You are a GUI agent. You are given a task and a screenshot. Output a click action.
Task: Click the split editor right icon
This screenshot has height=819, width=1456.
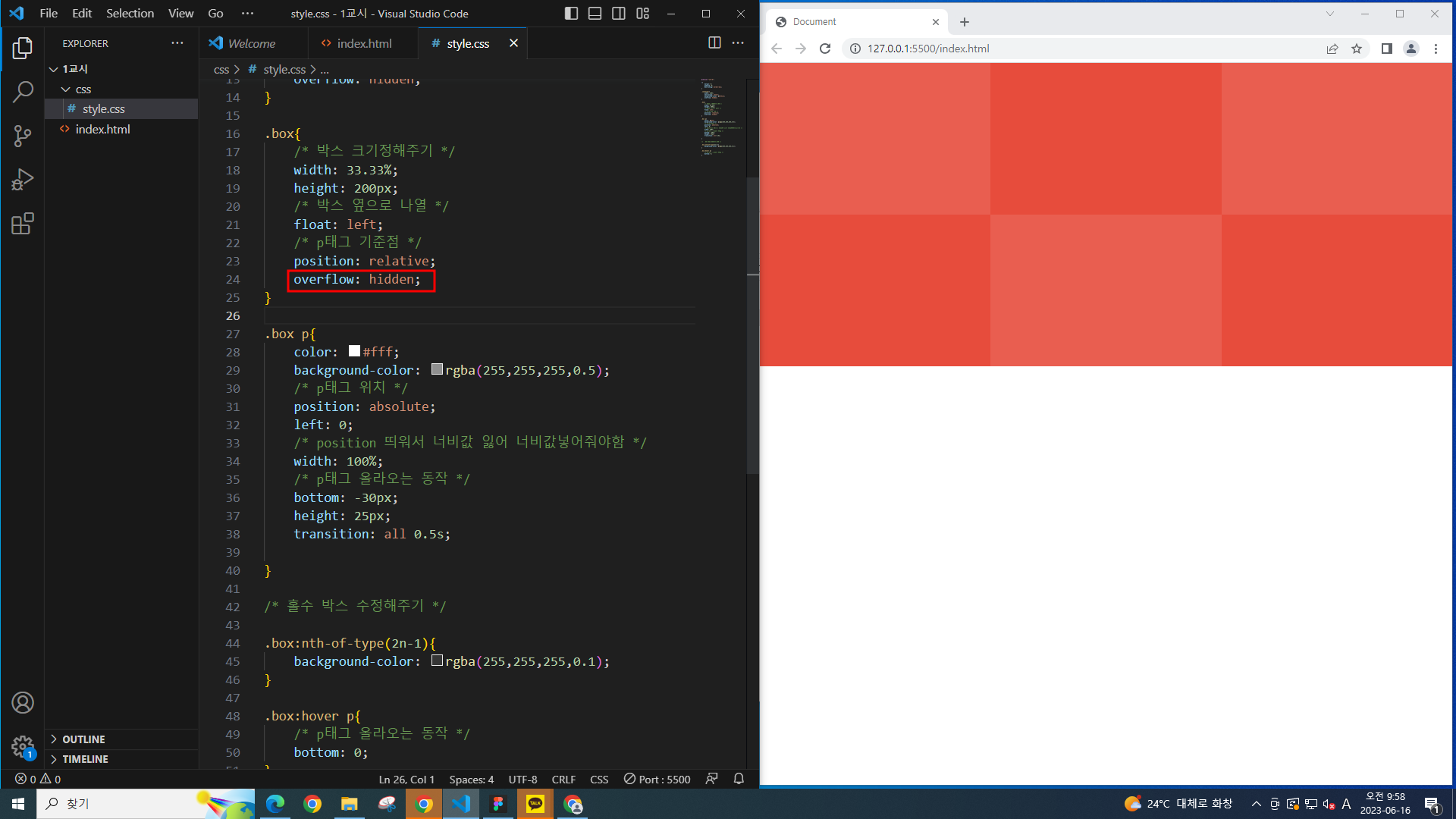pyautogui.click(x=714, y=43)
